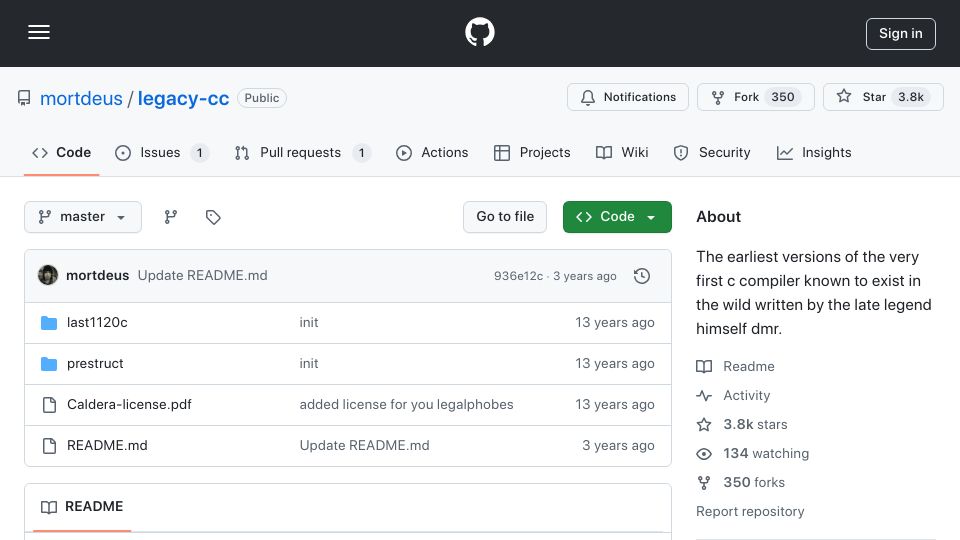Star the repository with the Star button
Screen dimensions: 960x540
883,97
